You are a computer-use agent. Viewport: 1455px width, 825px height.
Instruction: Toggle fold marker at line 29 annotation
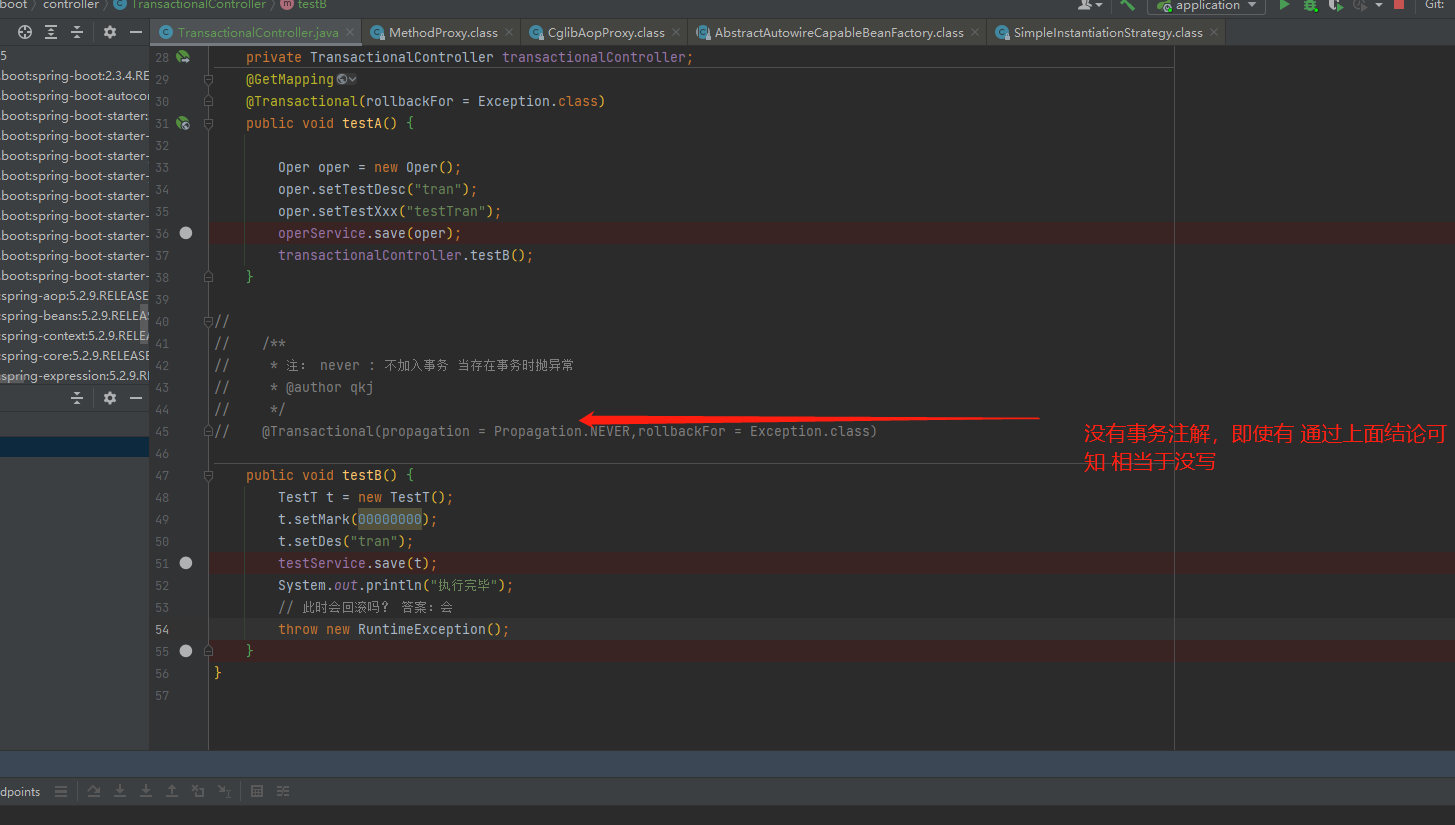(209, 79)
